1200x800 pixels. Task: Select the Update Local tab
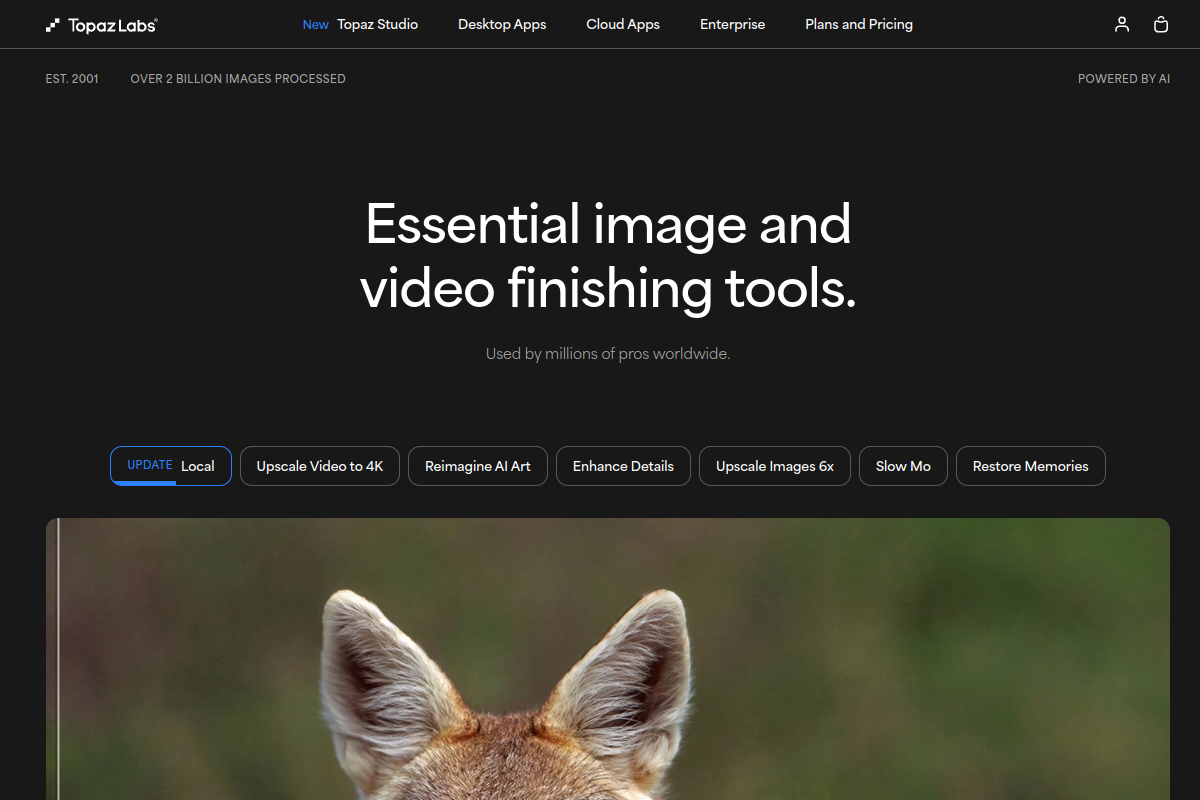[171, 466]
